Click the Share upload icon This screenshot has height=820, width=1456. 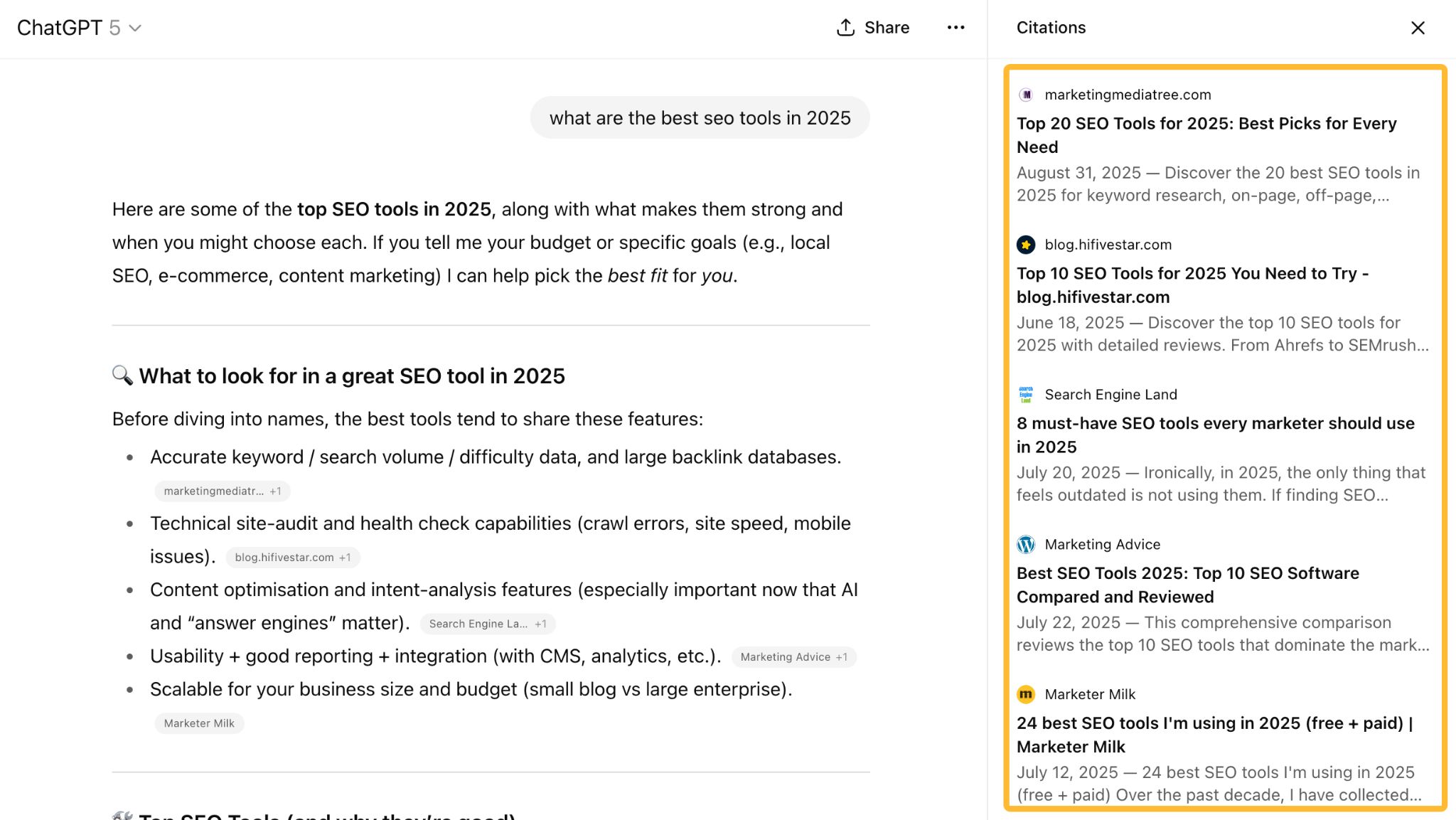pos(845,28)
